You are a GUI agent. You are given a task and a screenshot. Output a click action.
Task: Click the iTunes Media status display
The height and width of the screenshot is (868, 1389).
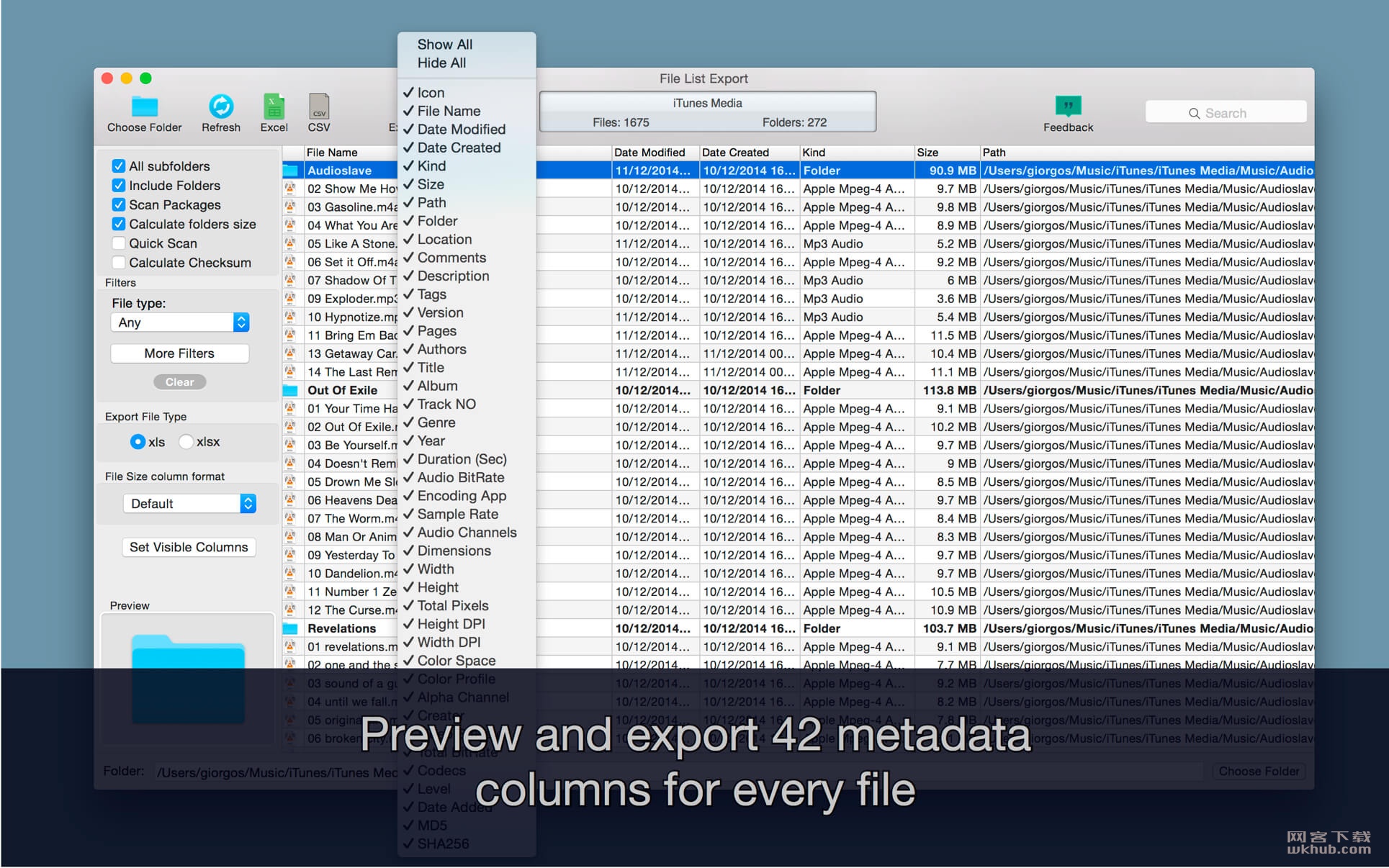point(707,112)
